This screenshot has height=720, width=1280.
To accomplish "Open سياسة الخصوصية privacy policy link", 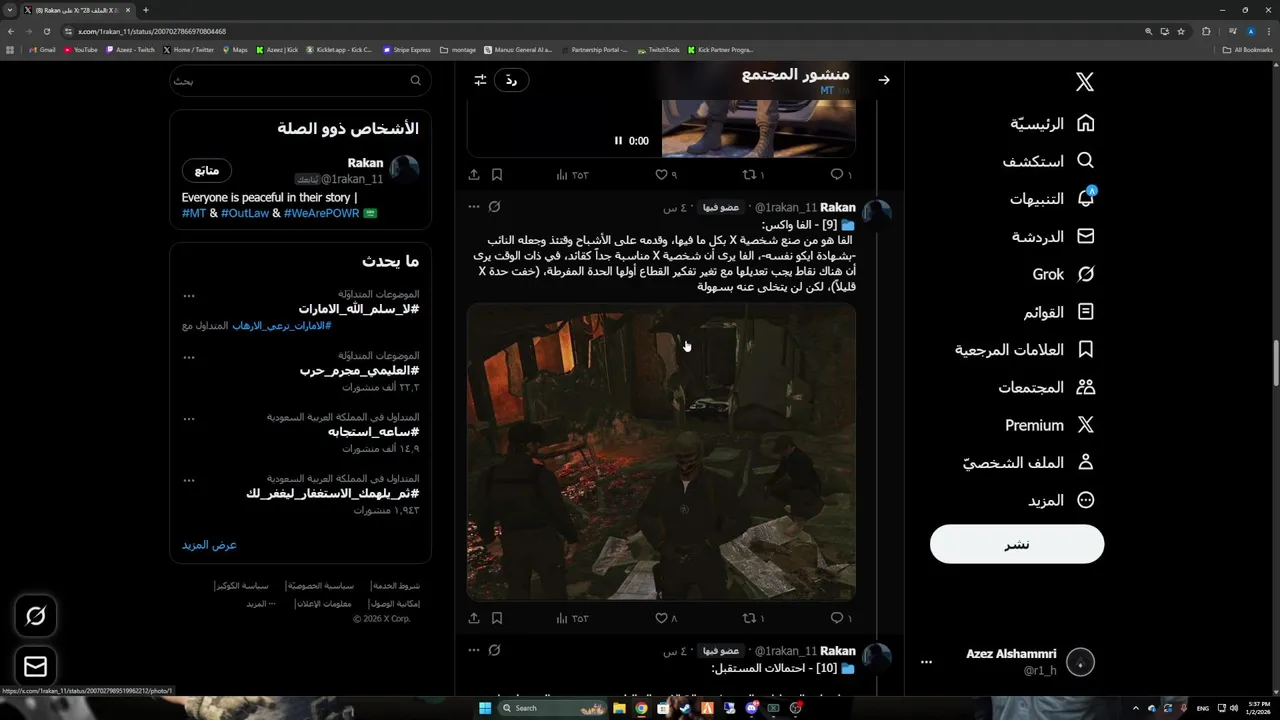I will (320, 586).
